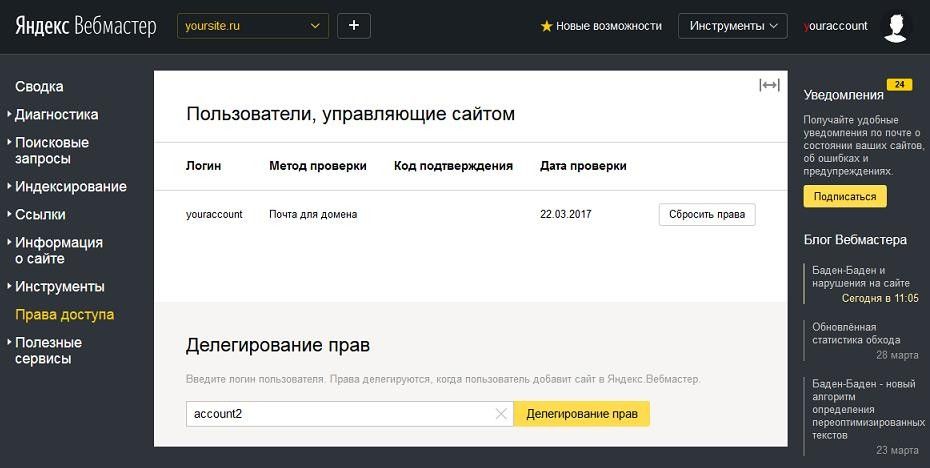The width and height of the screenshot is (930, 468).
Task: Open the user avatar profile icon
Action: [x=895, y=28]
